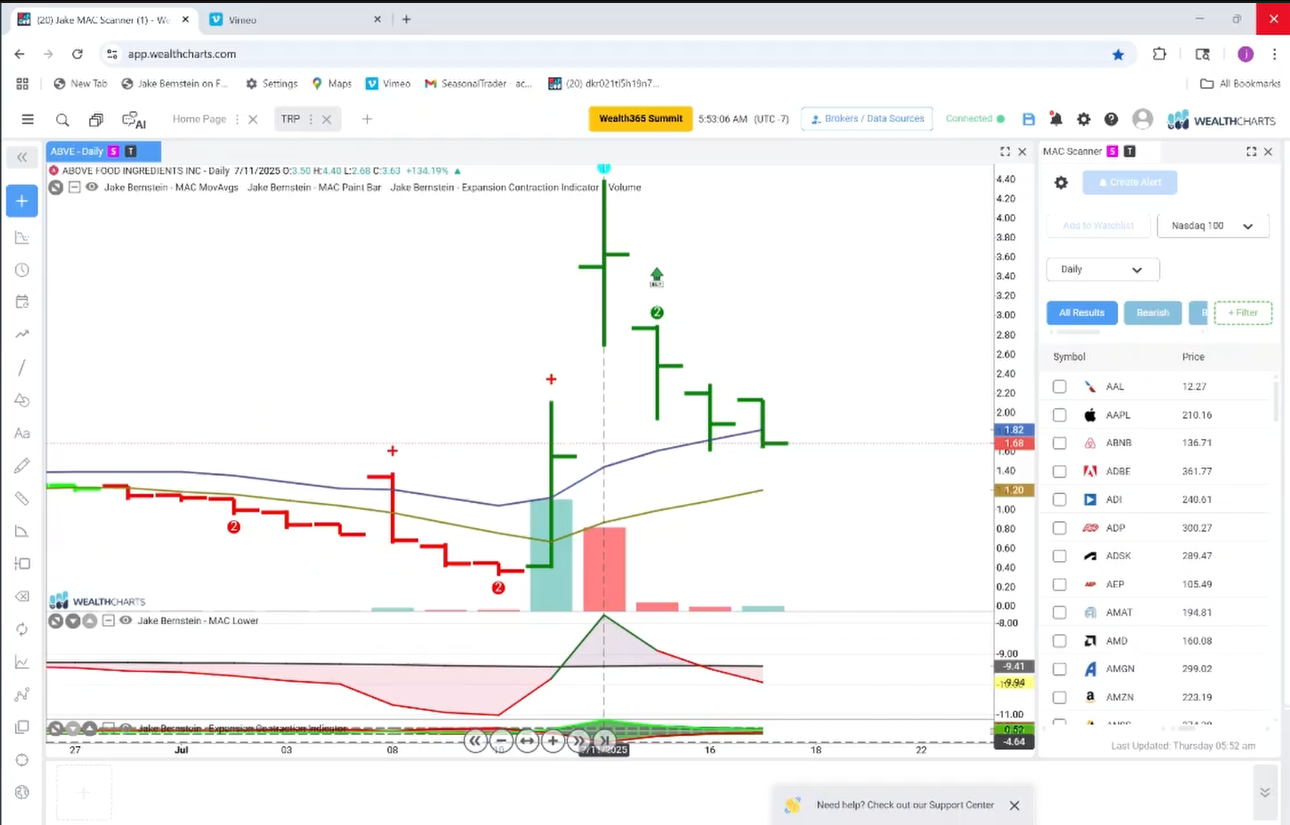The image size is (1290, 825).
Task: Tick the AAL checkbox
Action: [1060, 387]
